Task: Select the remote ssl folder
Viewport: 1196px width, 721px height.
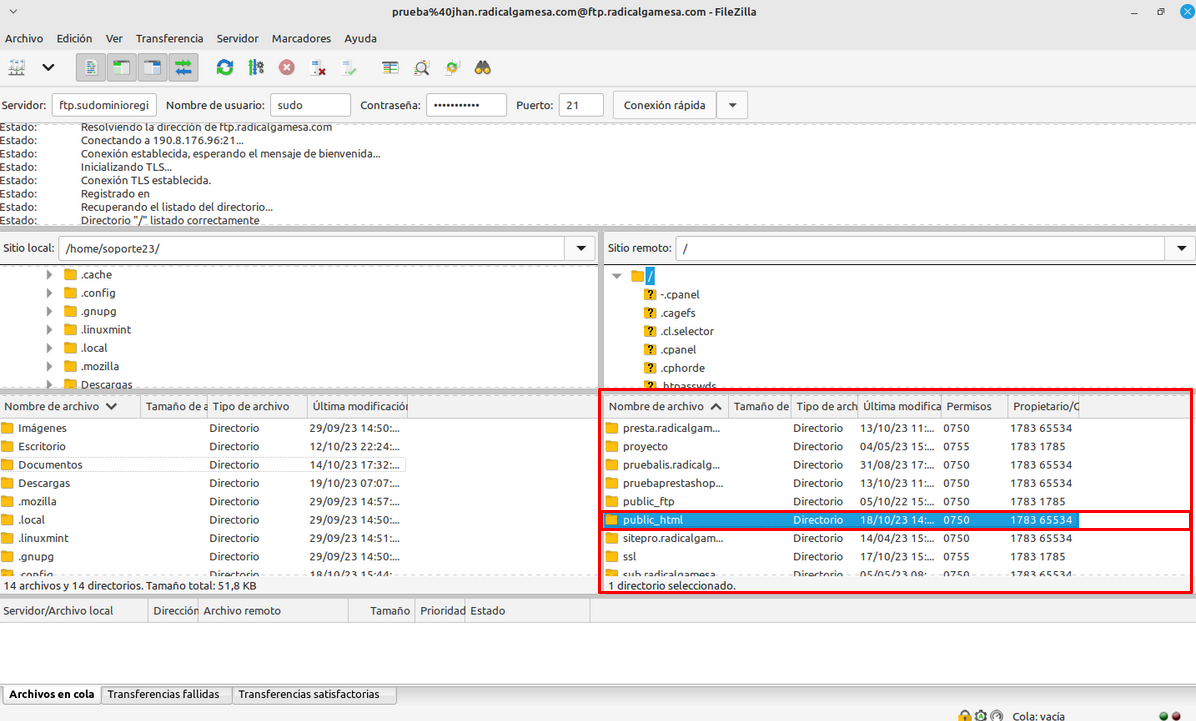Action: click(841, 556)
